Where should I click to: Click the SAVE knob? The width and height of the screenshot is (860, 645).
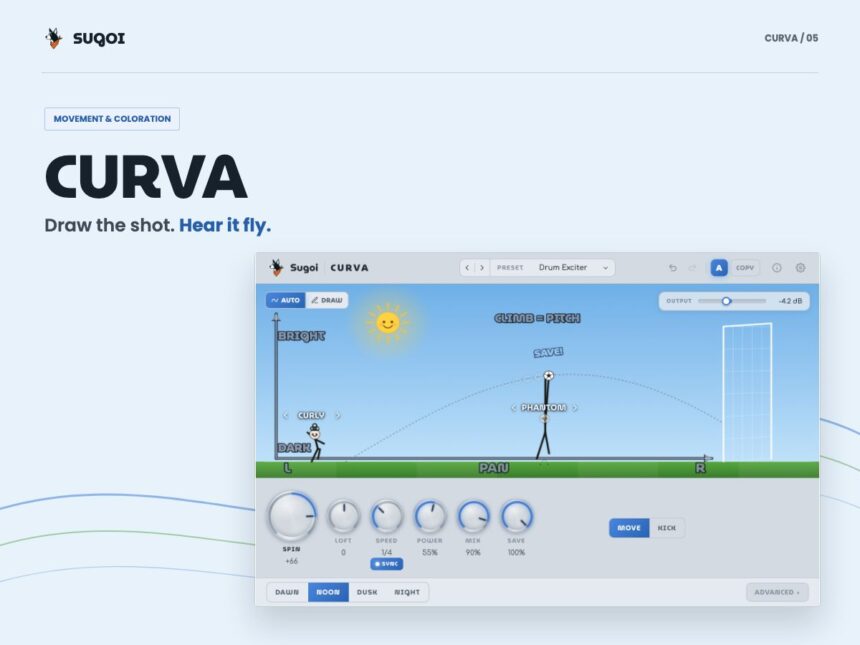517,516
